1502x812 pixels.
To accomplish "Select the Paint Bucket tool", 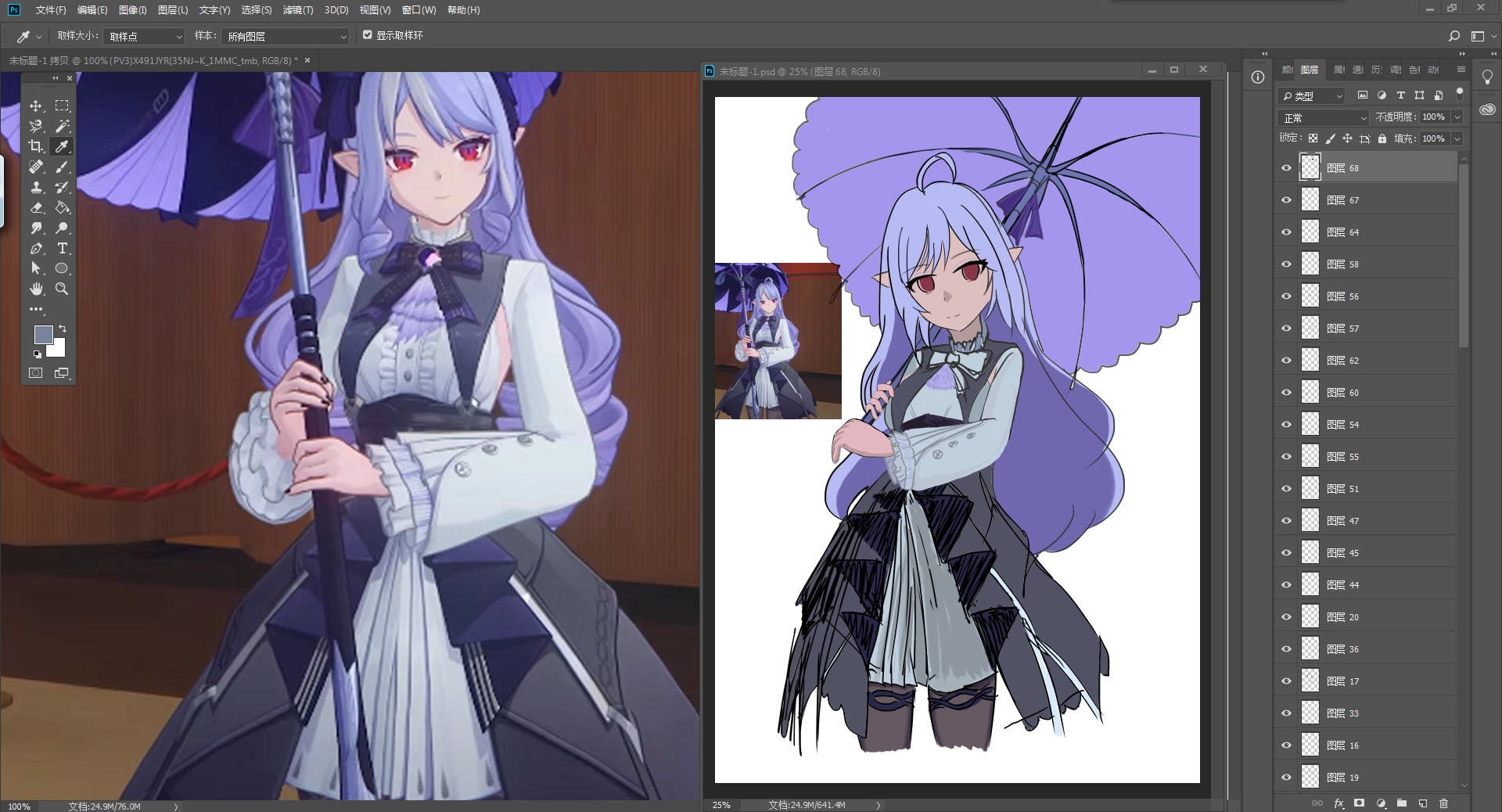I will (x=62, y=207).
